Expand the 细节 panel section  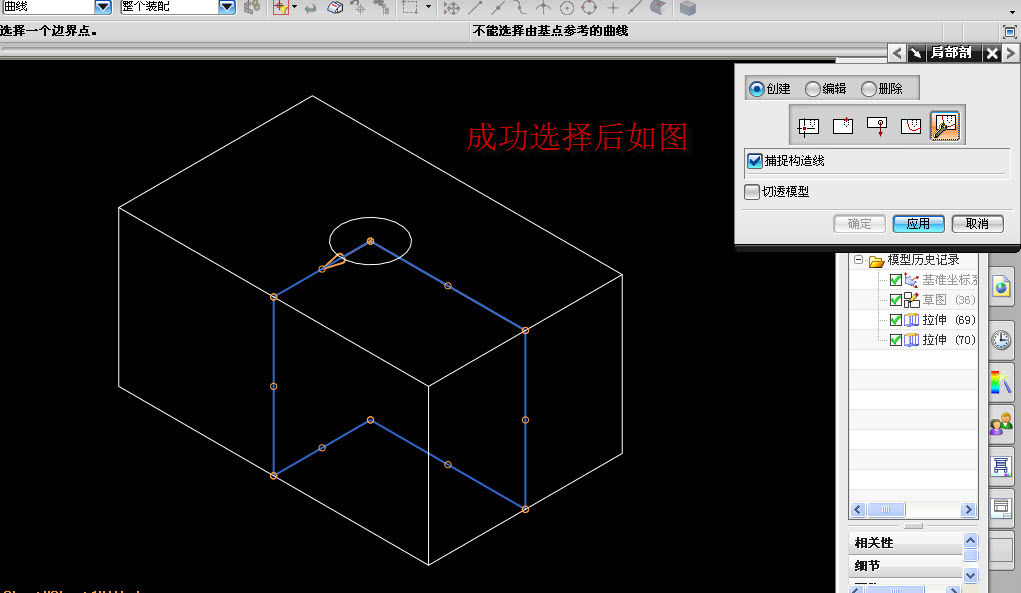(906, 566)
